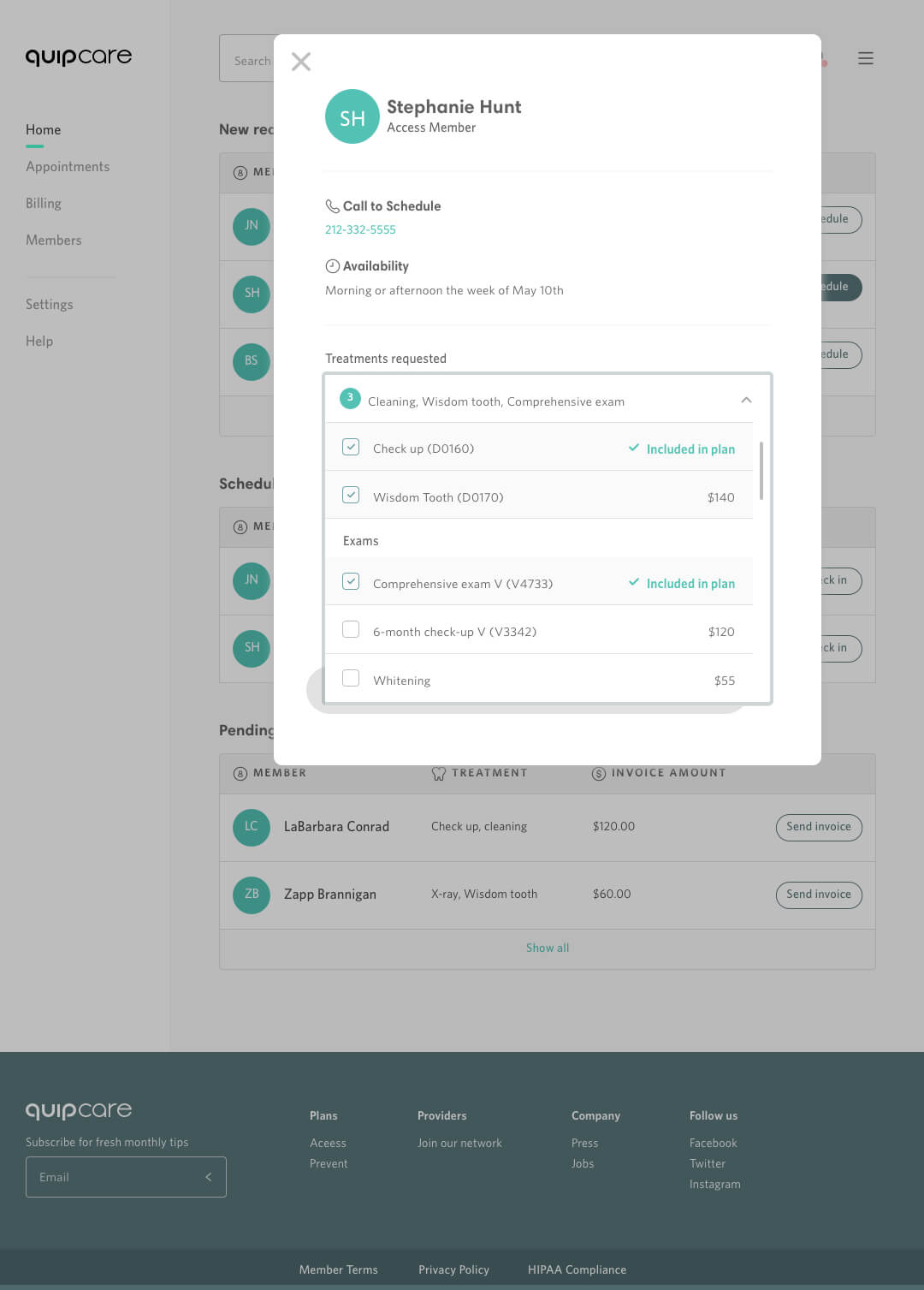
Task: Click the JN avatar in Scheduled list
Action: 252,580
